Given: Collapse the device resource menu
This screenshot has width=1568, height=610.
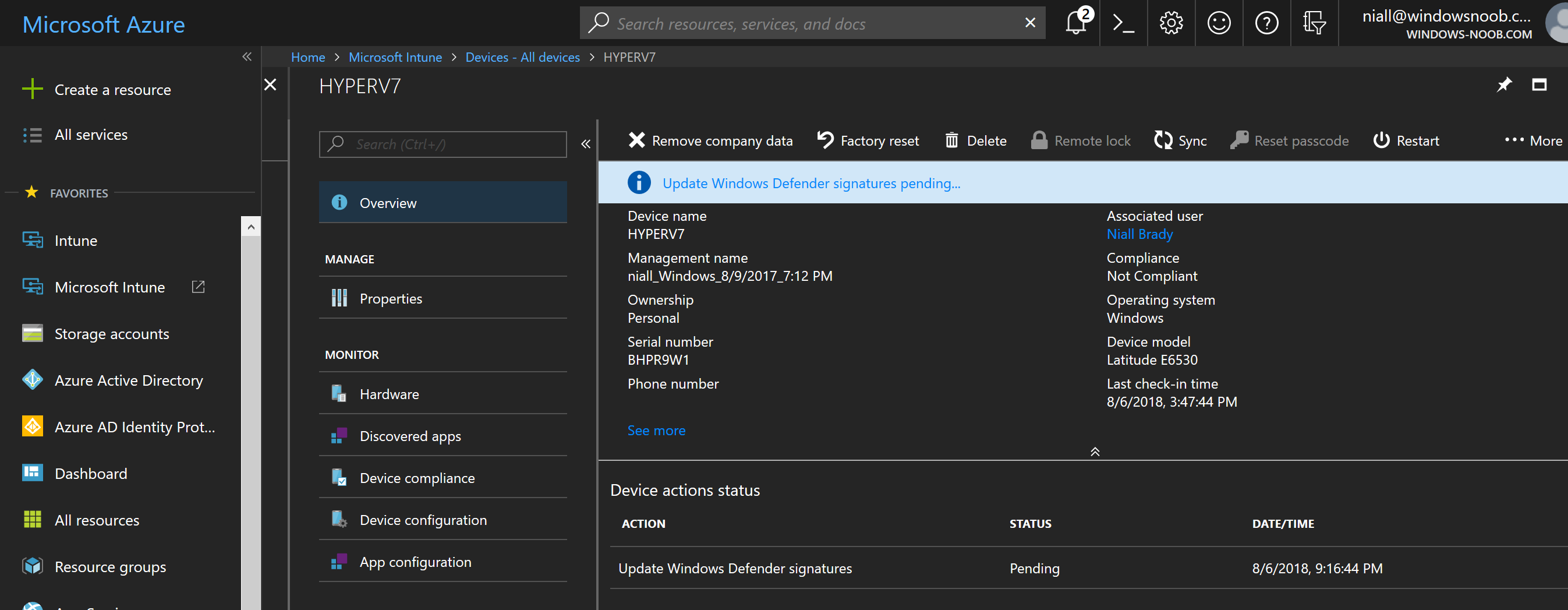Looking at the screenshot, I should [586, 144].
